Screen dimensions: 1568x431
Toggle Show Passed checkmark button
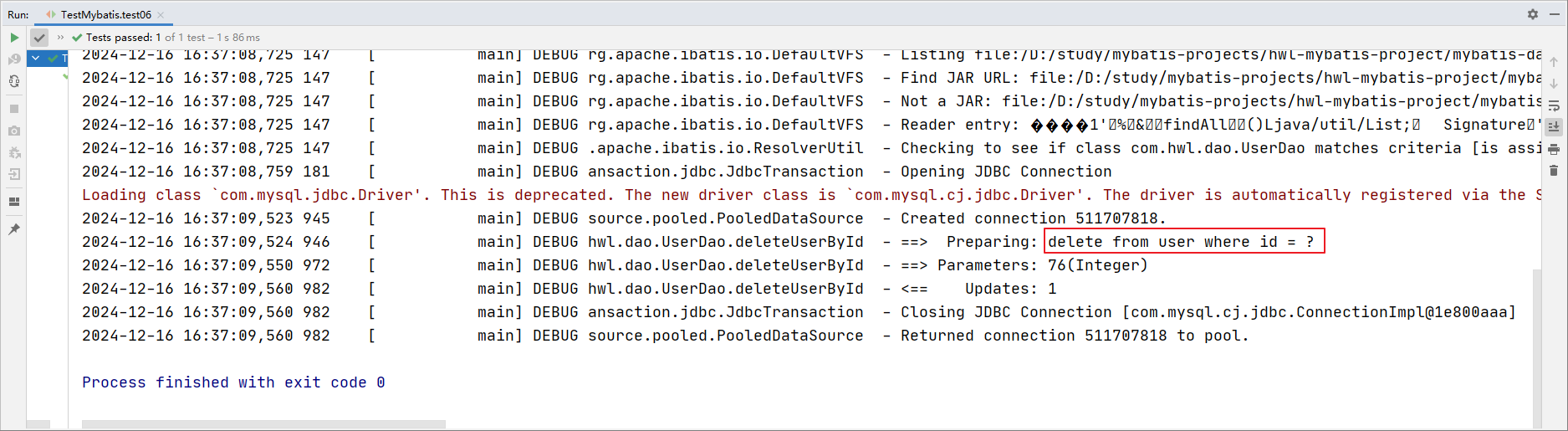[39, 38]
